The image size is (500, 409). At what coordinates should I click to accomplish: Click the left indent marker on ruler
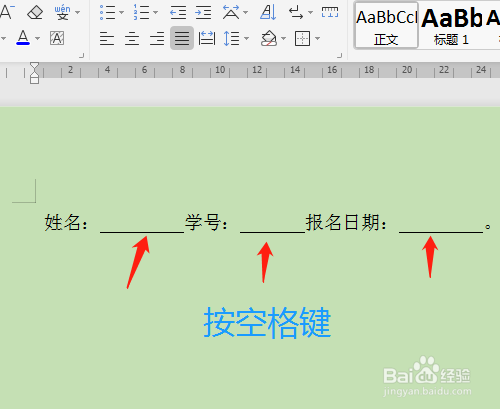pos(34,79)
